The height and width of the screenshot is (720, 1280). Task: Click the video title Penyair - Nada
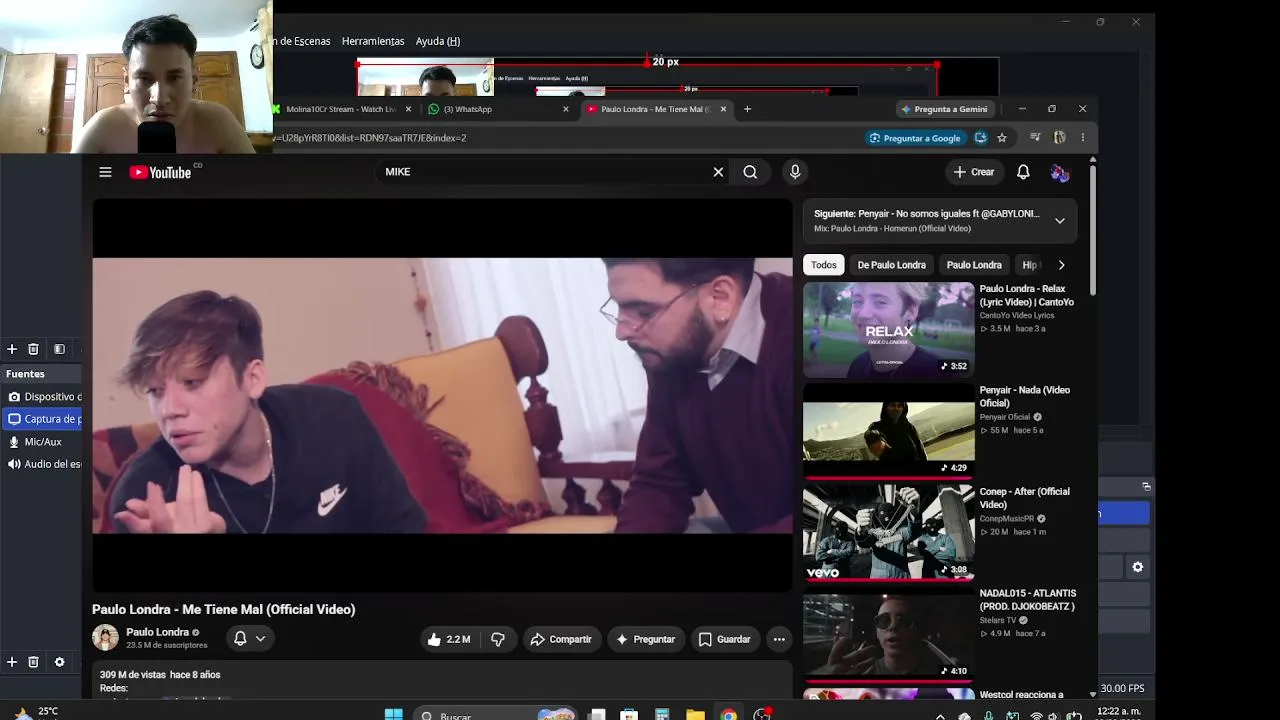coord(1024,396)
